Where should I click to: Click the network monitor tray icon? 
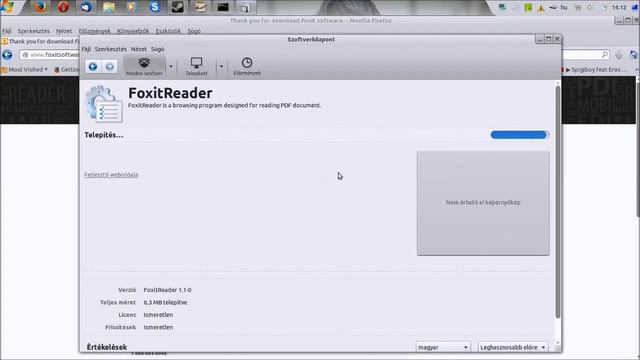tap(502, 7)
